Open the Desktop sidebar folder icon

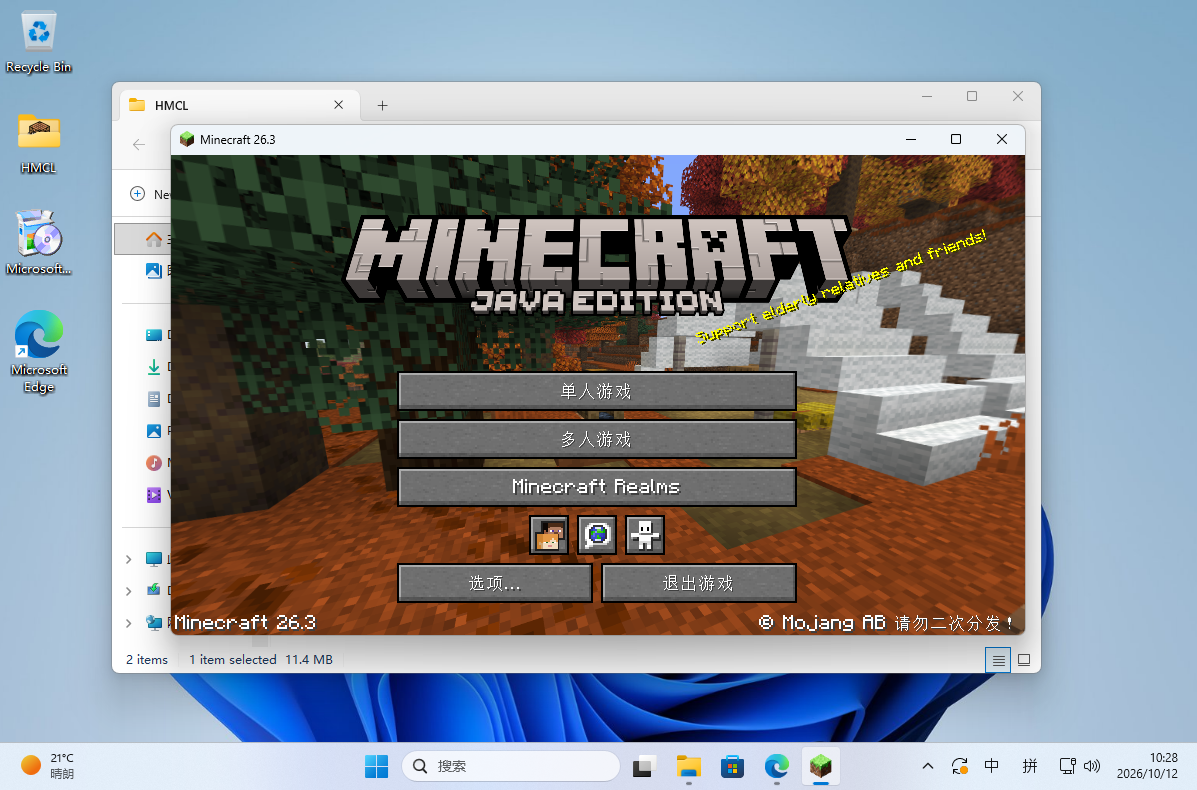(x=153, y=334)
